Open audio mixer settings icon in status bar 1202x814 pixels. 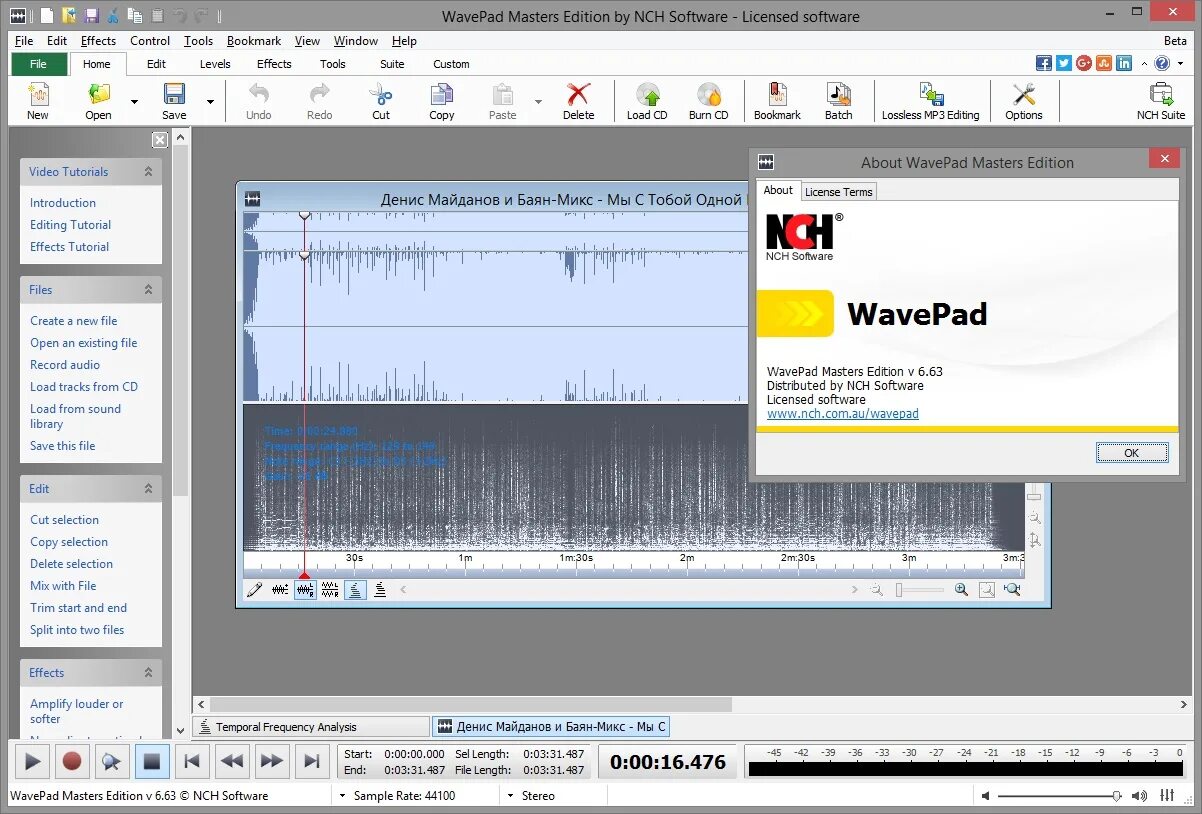(1166, 796)
